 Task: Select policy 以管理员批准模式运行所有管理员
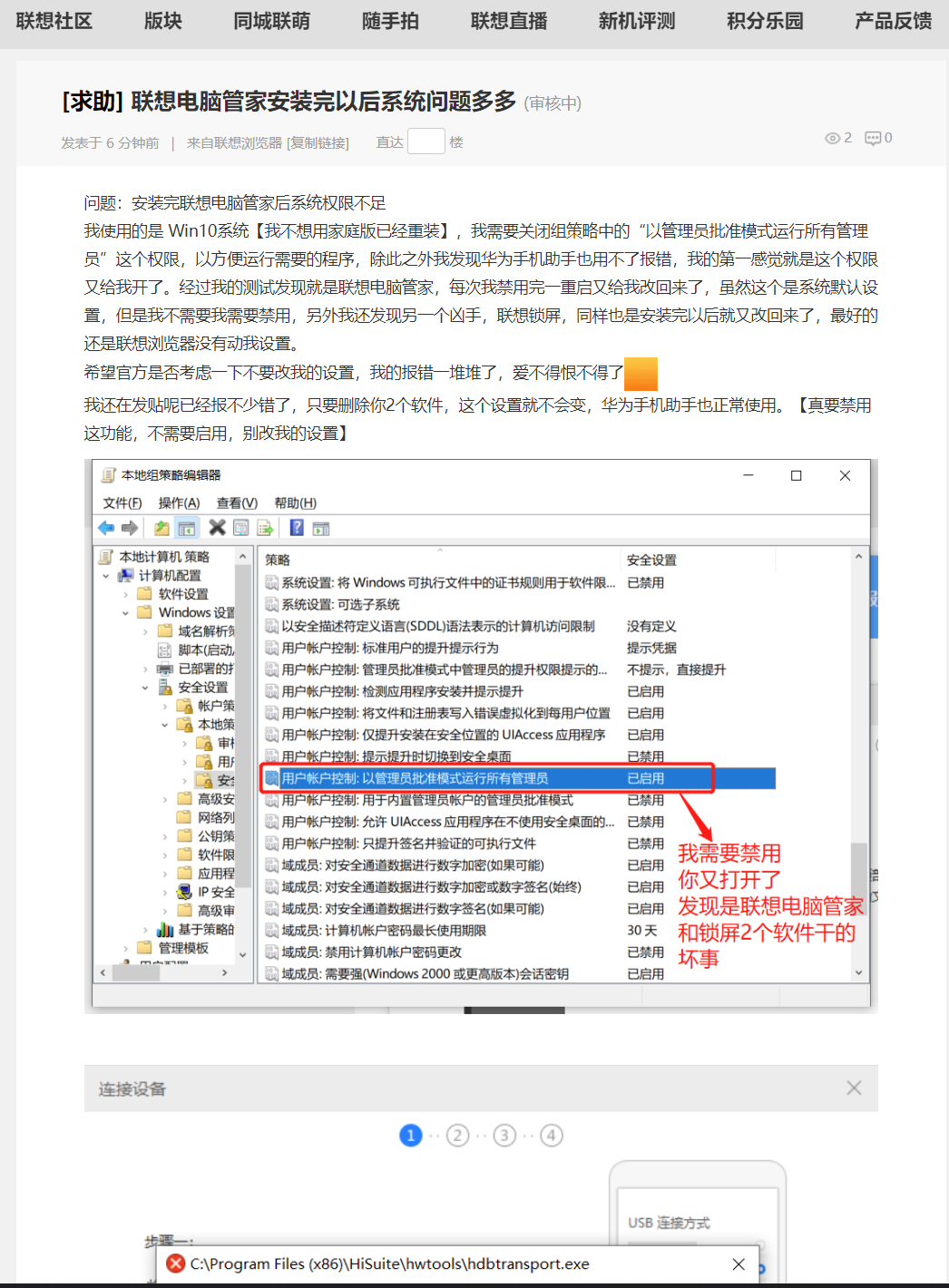tap(519, 778)
